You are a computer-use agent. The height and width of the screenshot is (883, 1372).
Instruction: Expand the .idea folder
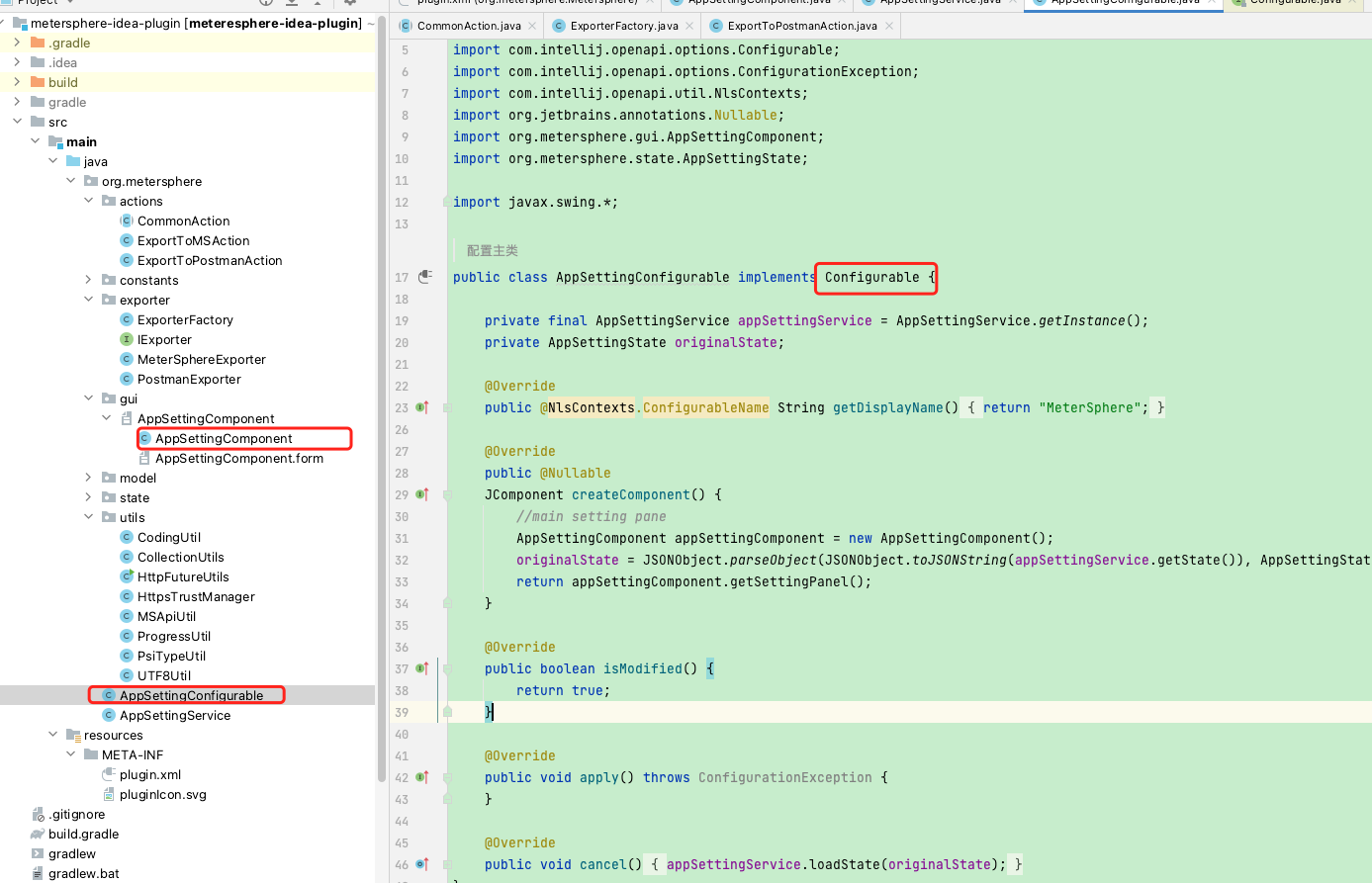click(x=17, y=62)
